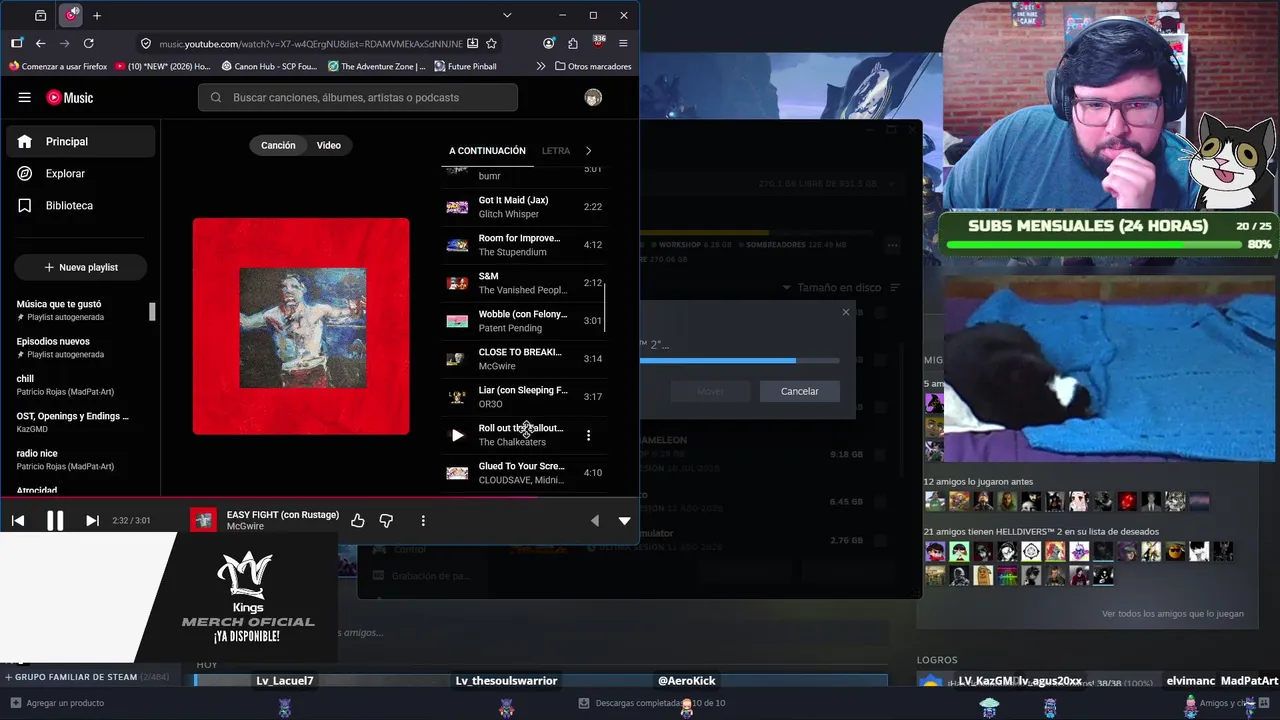
Task: Open the account avatar menu in YouTube Music
Action: (x=593, y=97)
